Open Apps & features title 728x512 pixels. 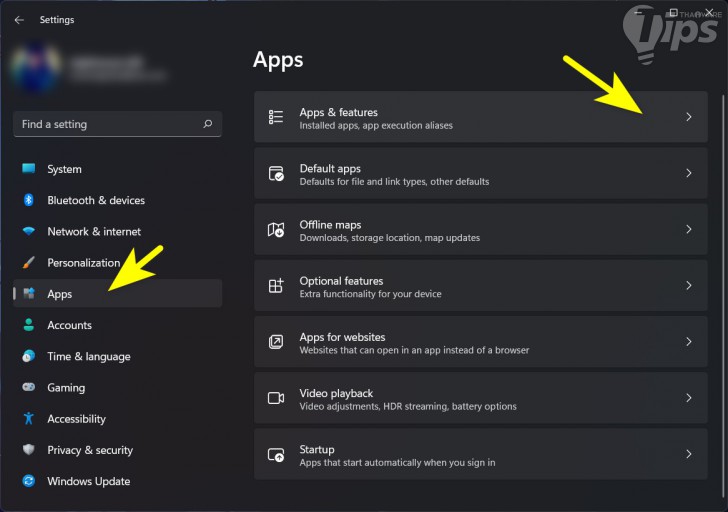click(338, 112)
